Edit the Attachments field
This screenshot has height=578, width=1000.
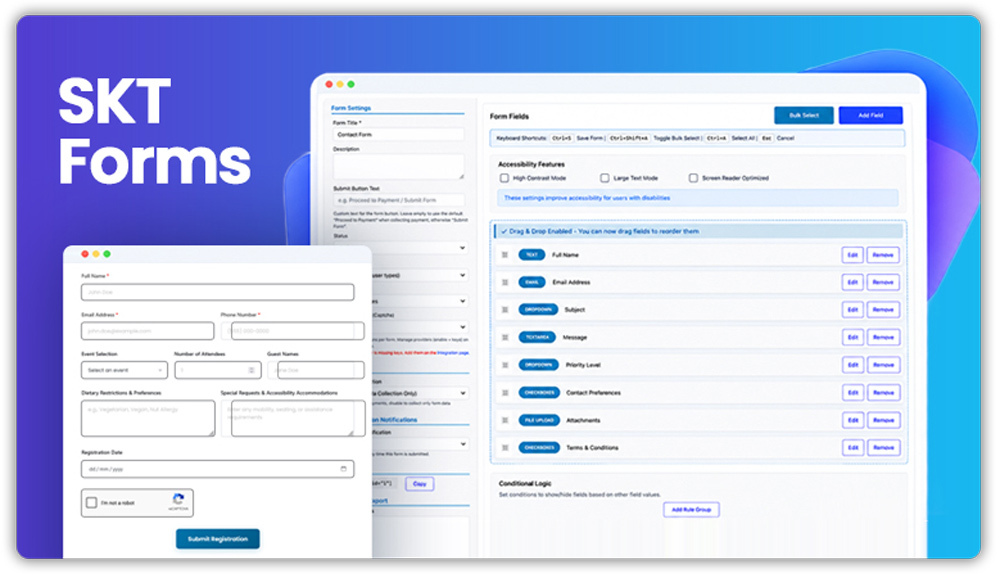click(x=853, y=420)
